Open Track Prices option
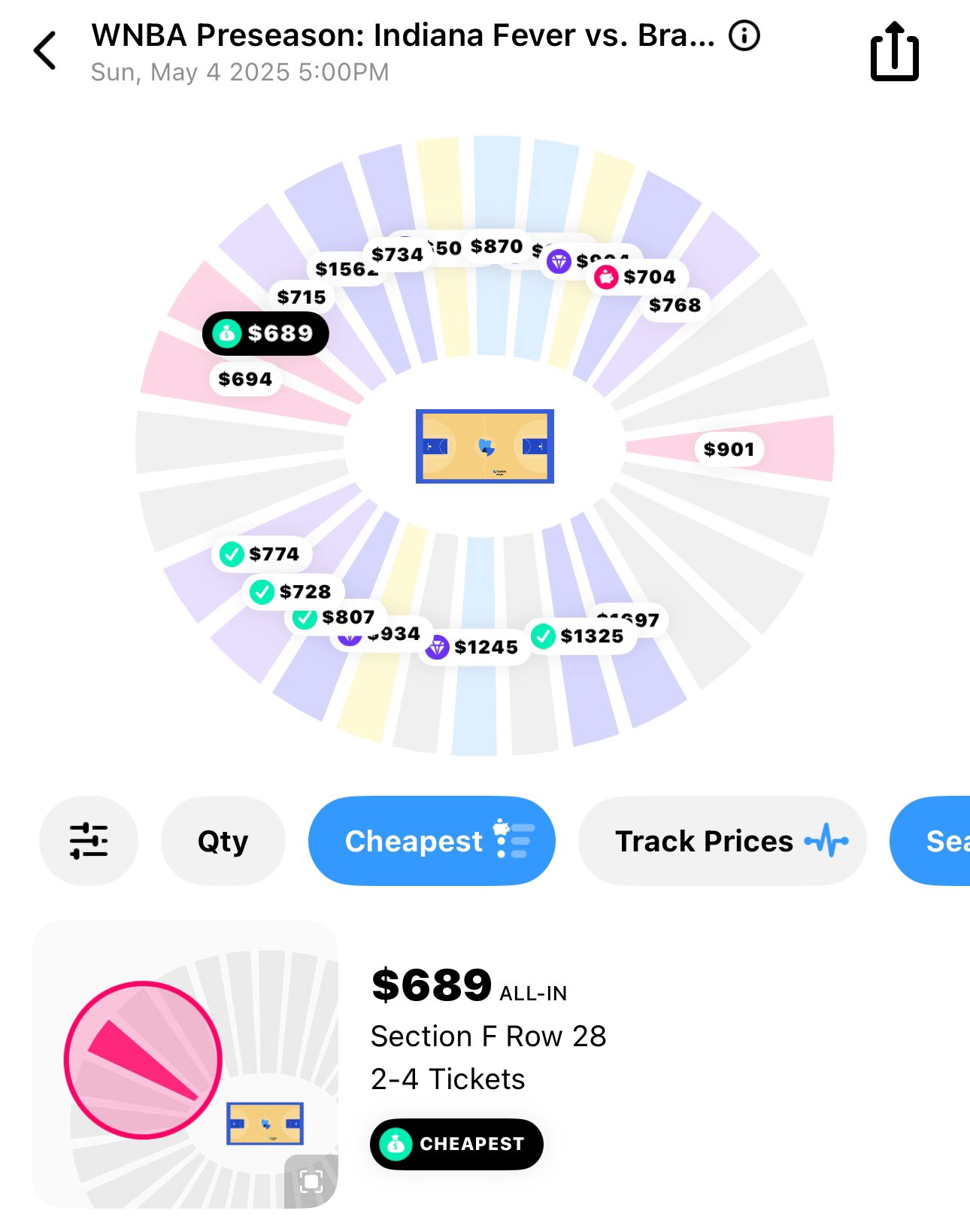 (x=722, y=840)
